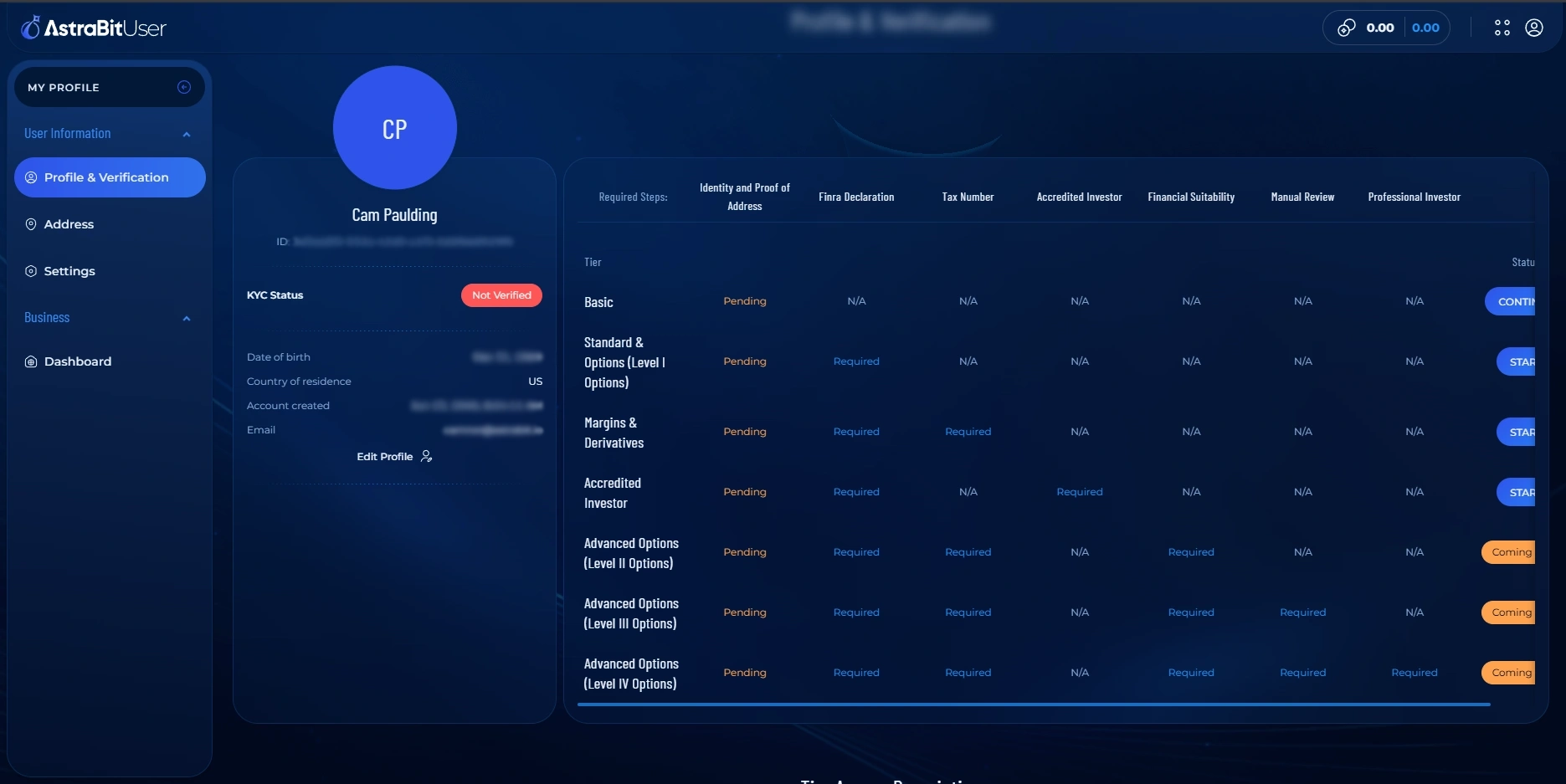Click Advanced Options Level III label
1566x784 pixels.
click(631, 613)
